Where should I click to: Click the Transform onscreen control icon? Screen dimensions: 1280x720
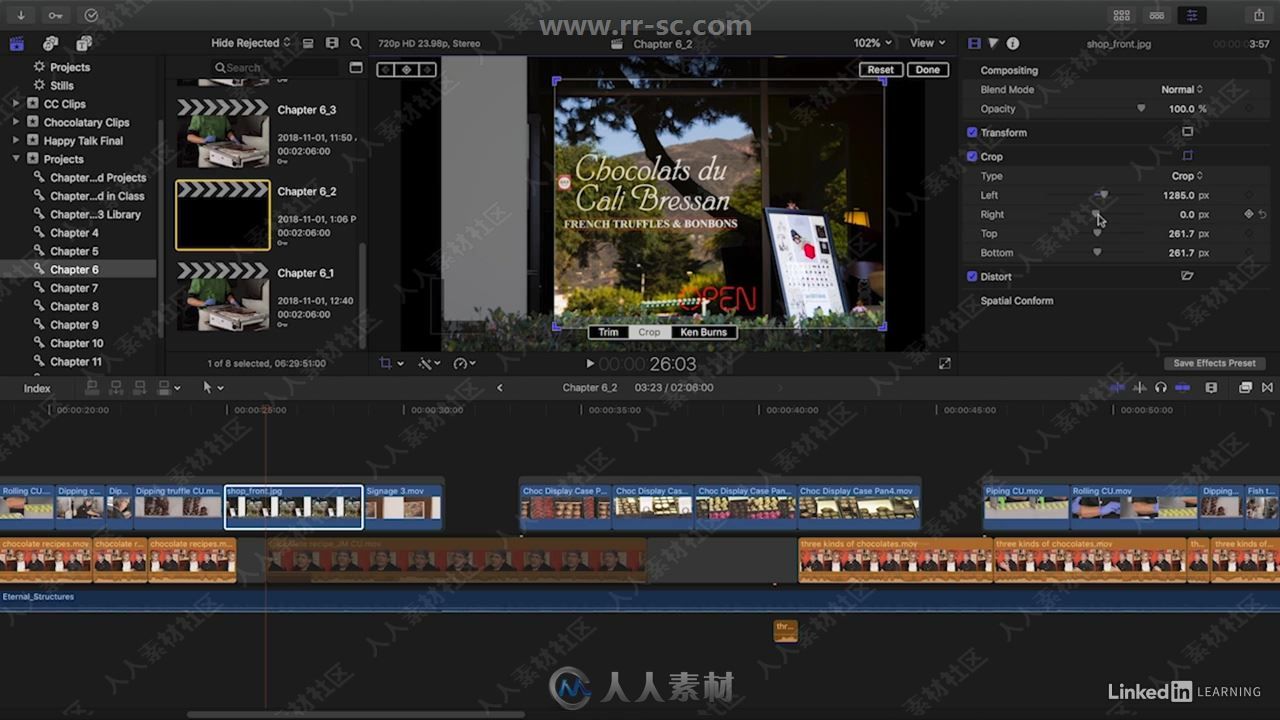[1188, 132]
